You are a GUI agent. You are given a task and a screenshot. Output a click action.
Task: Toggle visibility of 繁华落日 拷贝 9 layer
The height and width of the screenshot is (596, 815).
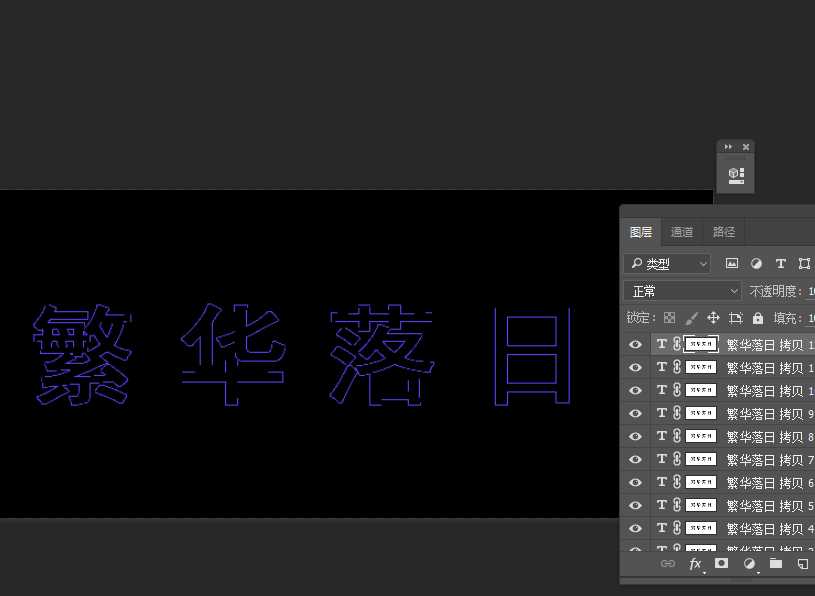(x=635, y=413)
